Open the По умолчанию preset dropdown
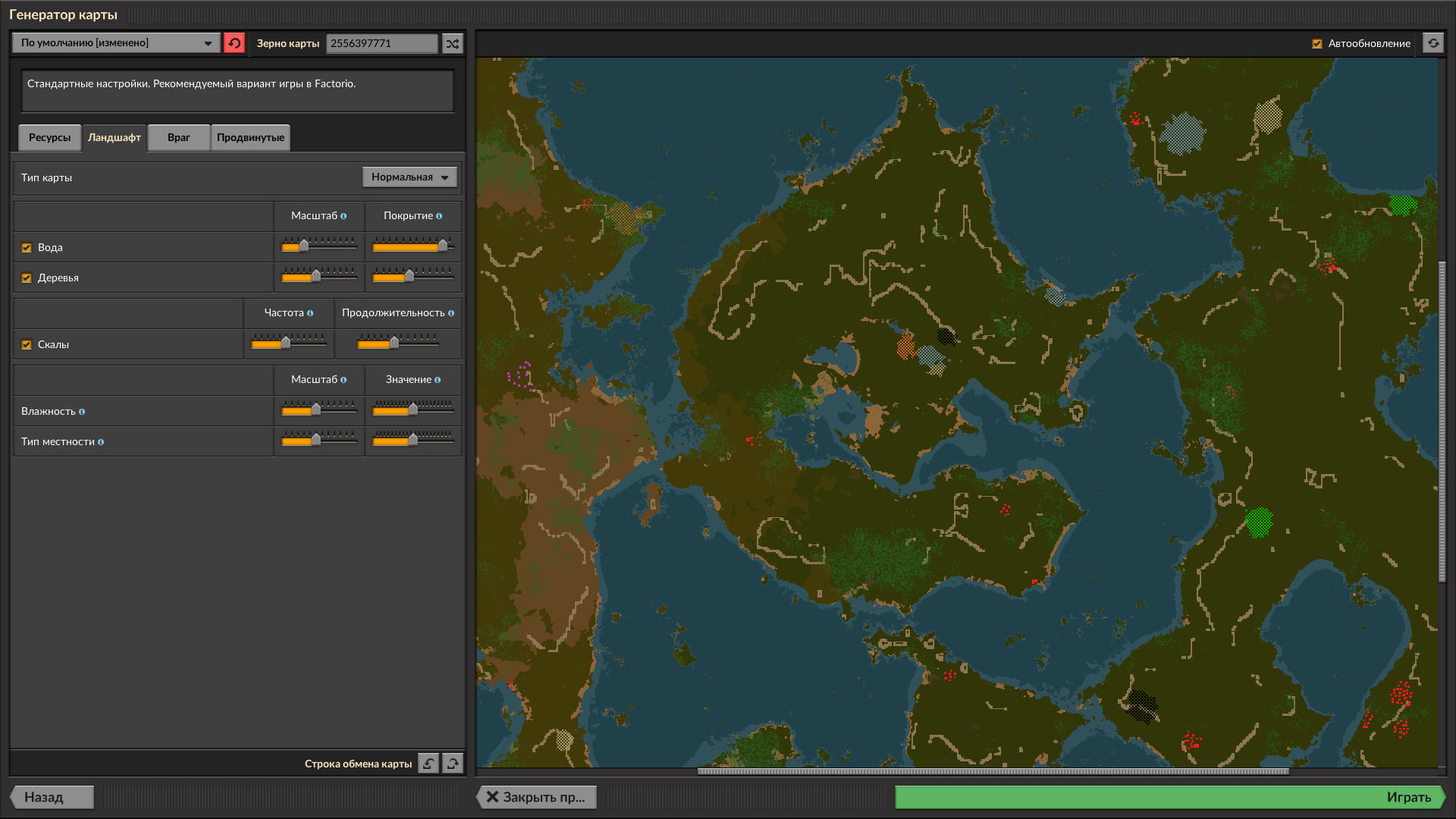The image size is (1456, 819). pos(116,43)
